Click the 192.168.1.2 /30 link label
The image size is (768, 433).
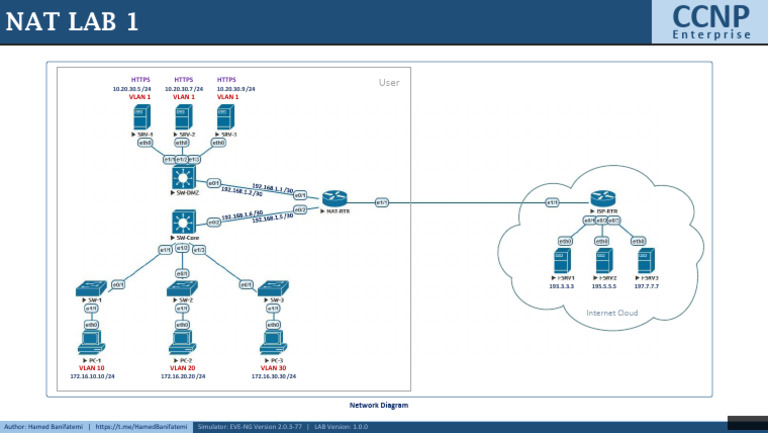(241, 192)
